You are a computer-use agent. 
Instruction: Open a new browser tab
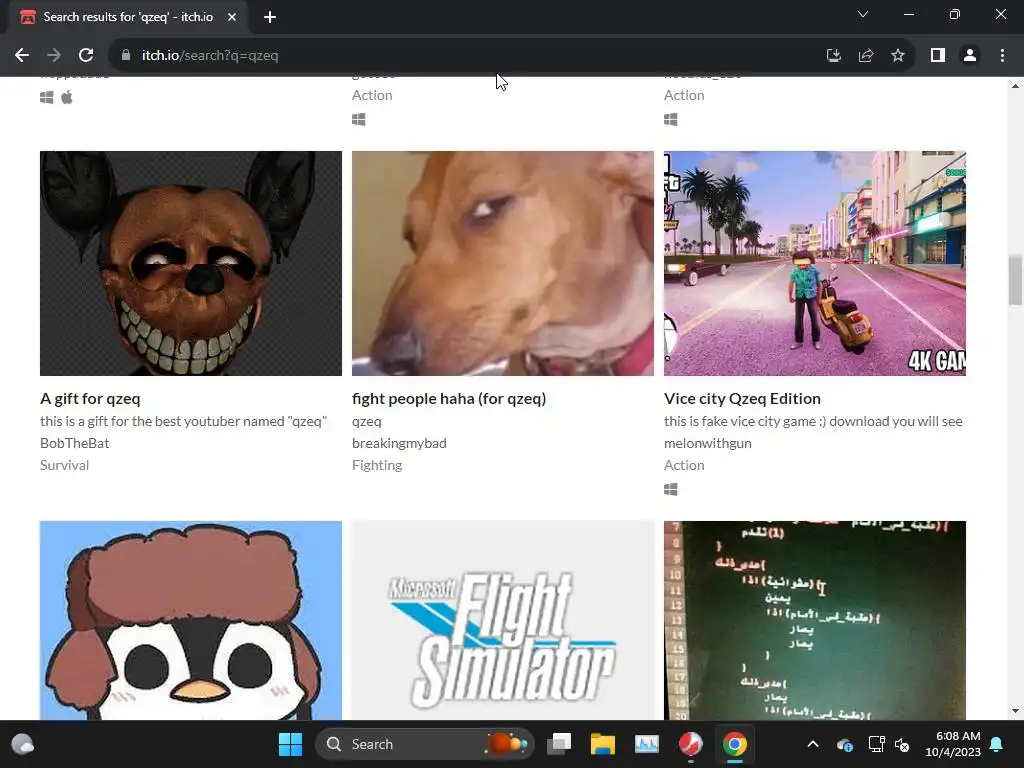tap(270, 17)
